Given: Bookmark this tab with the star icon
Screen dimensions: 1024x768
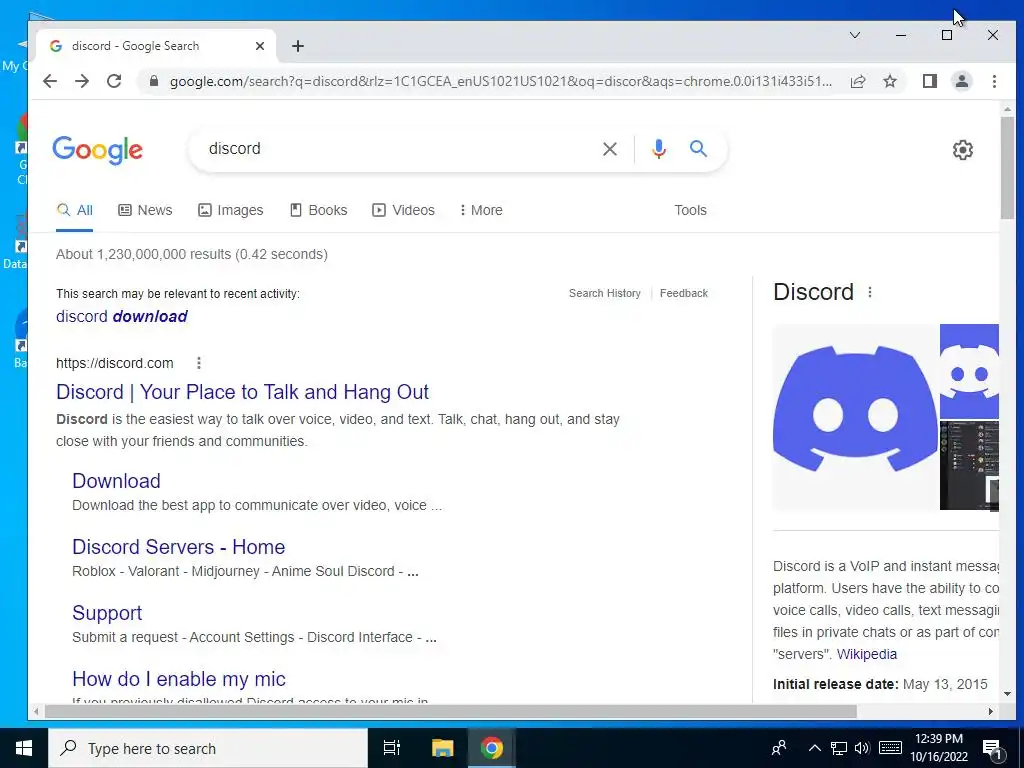Looking at the screenshot, I should pyautogui.click(x=889, y=81).
